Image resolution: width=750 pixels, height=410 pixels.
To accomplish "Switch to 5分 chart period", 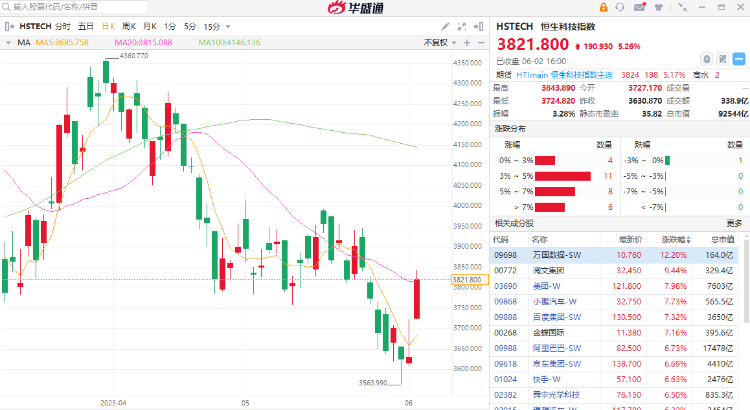I will pyautogui.click(x=190, y=27).
